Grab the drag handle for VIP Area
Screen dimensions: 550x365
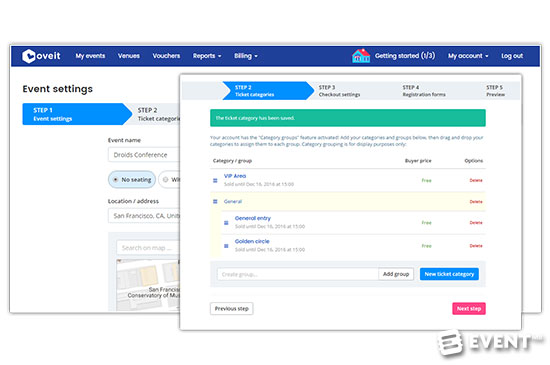pos(215,181)
